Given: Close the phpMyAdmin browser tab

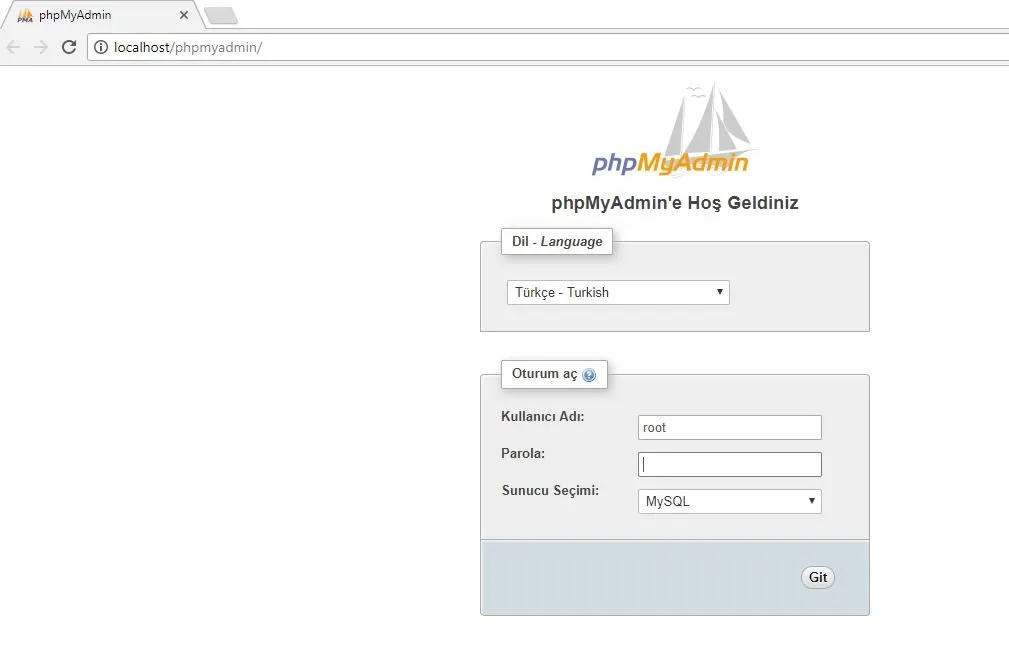Looking at the screenshot, I should point(184,15).
